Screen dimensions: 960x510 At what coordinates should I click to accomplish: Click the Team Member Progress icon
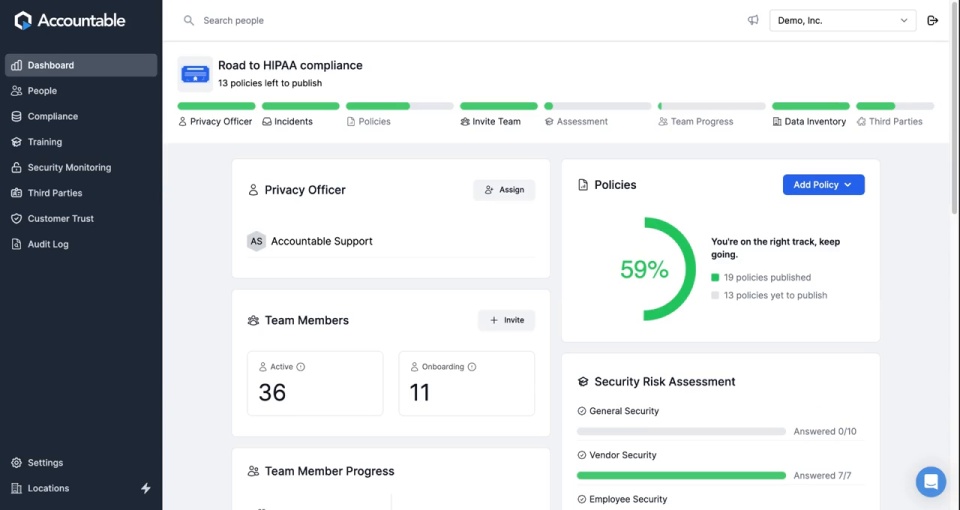click(253, 471)
